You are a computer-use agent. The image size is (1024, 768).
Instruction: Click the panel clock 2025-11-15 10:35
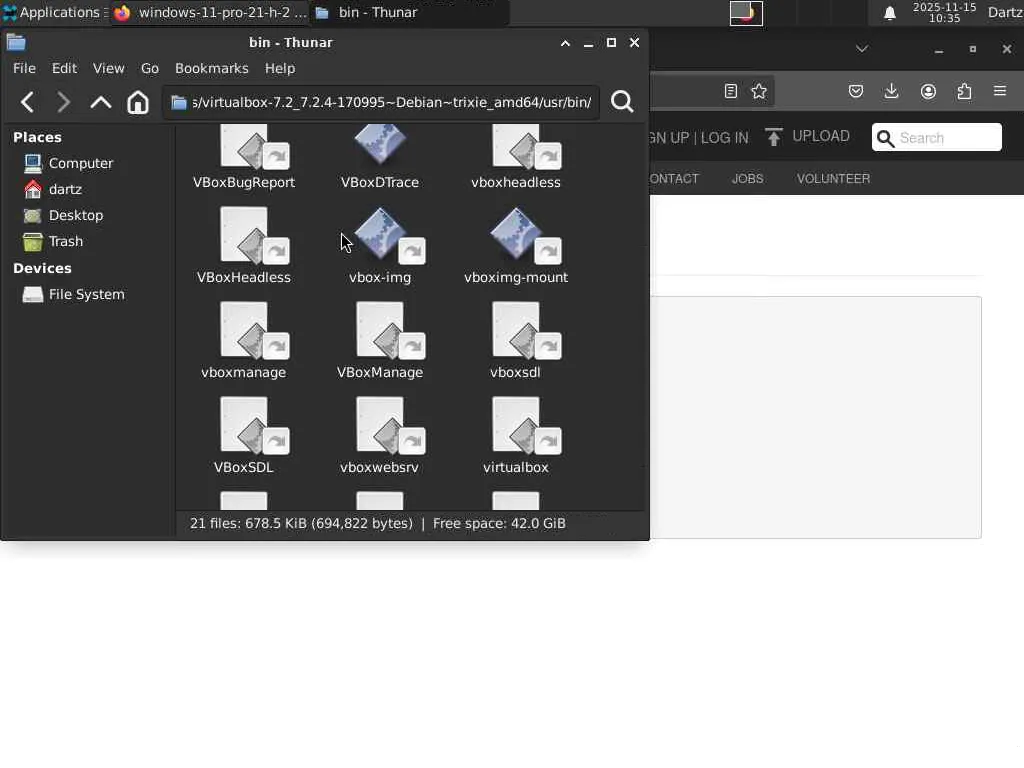(x=944, y=12)
